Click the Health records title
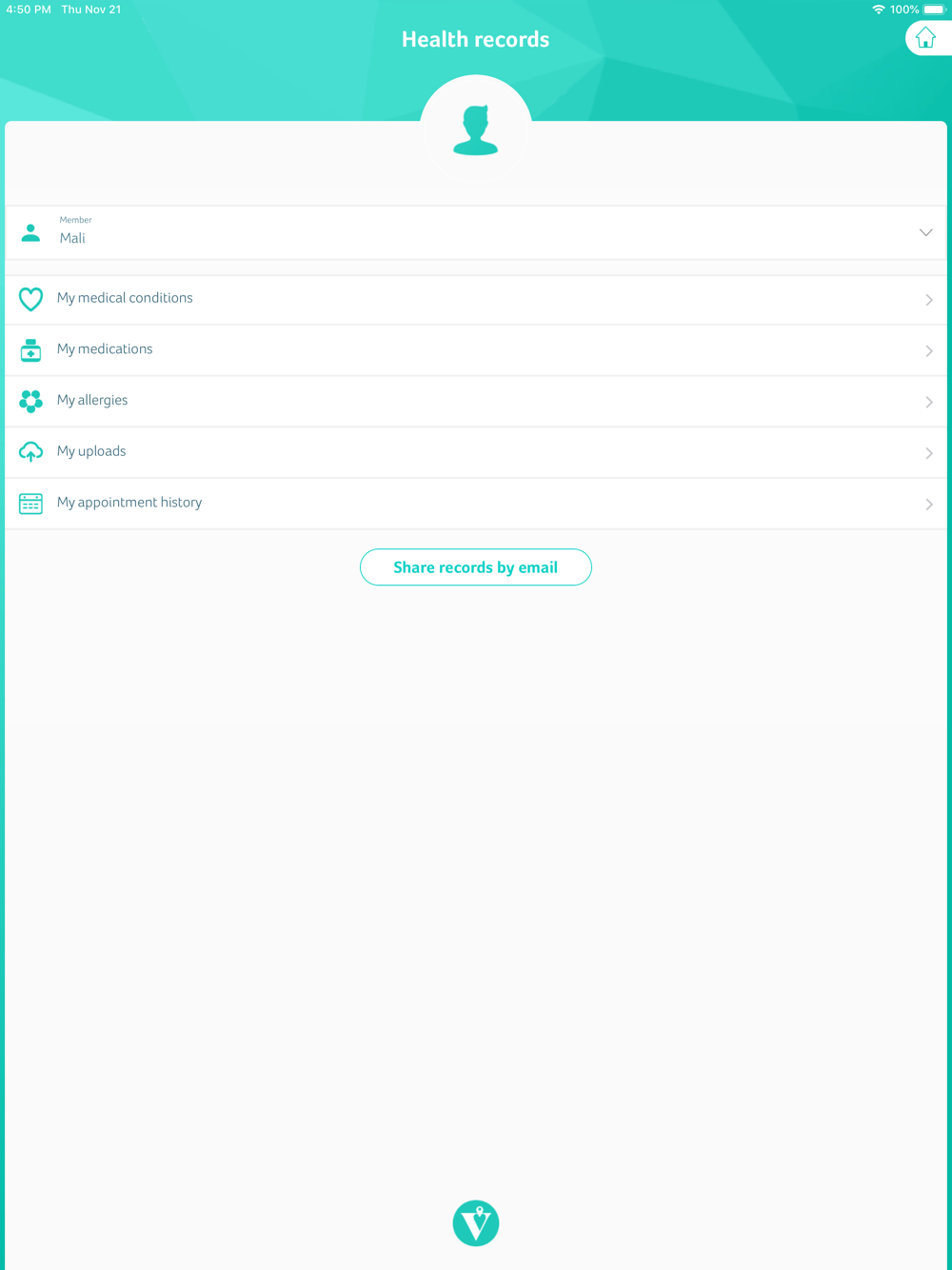Viewport: 952px width, 1270px height. point(476,39)
